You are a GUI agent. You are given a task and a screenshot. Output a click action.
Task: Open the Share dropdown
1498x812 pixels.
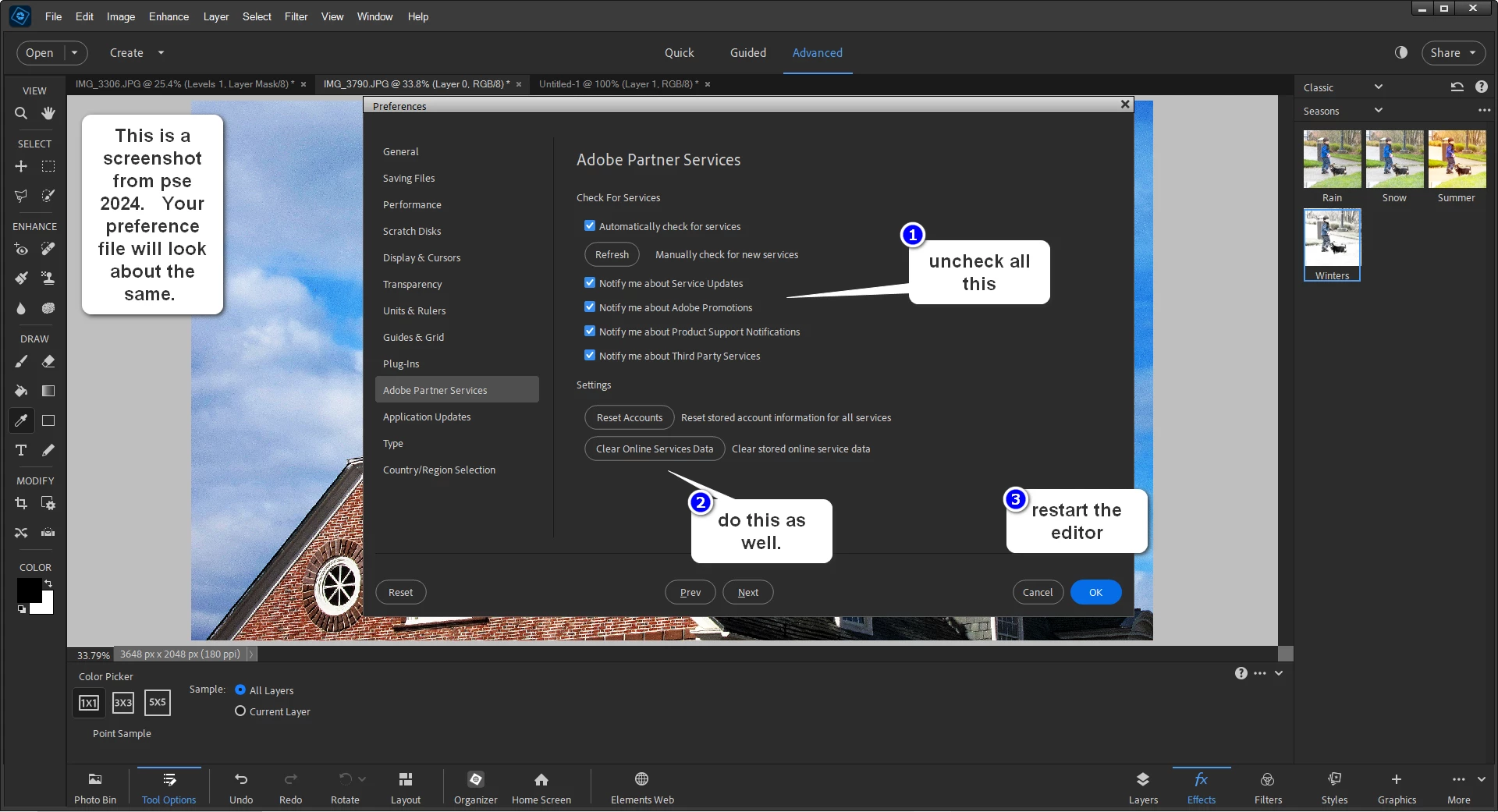[x=1454, y=53]
